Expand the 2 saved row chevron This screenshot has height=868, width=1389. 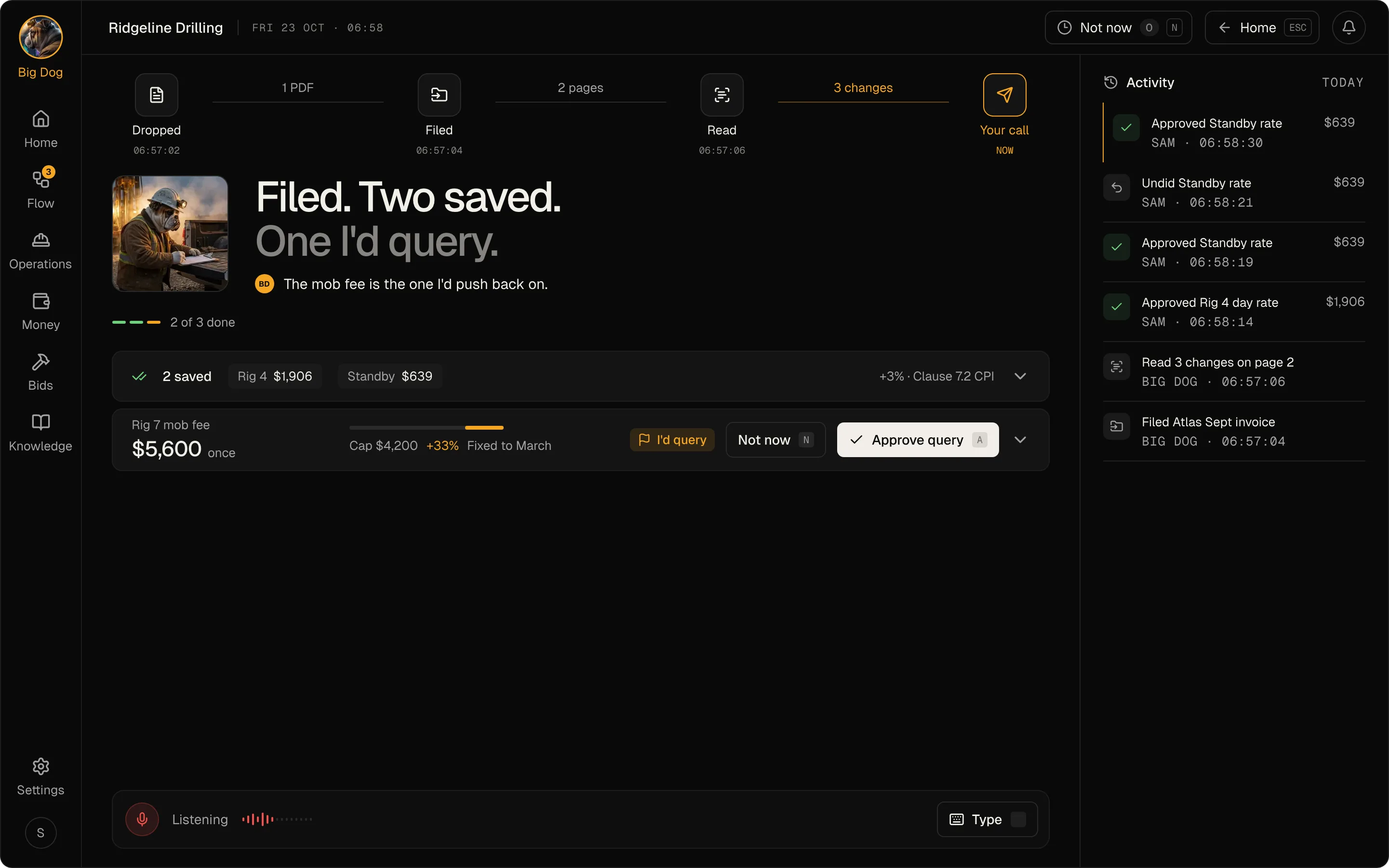tap(1020, 376)
